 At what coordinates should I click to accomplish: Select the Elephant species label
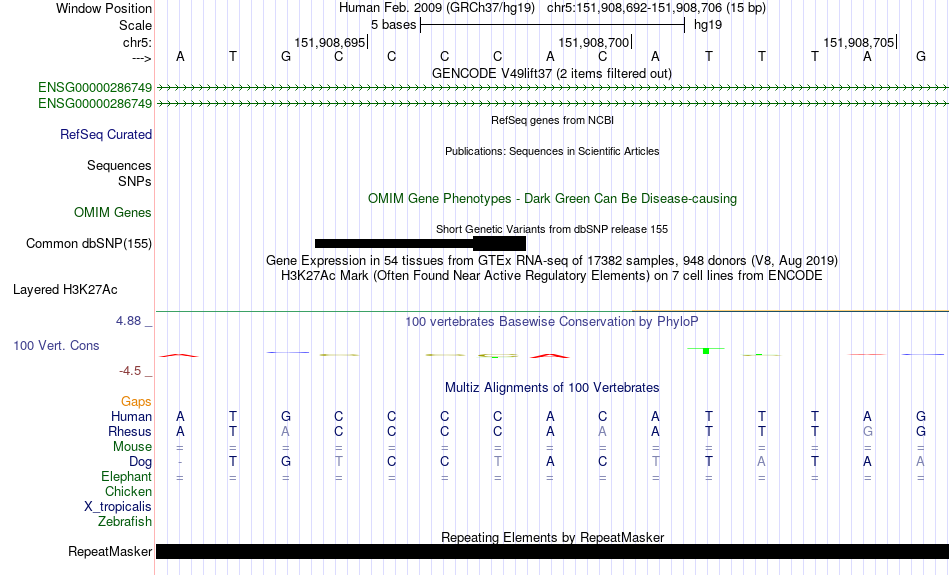[126, 477]
